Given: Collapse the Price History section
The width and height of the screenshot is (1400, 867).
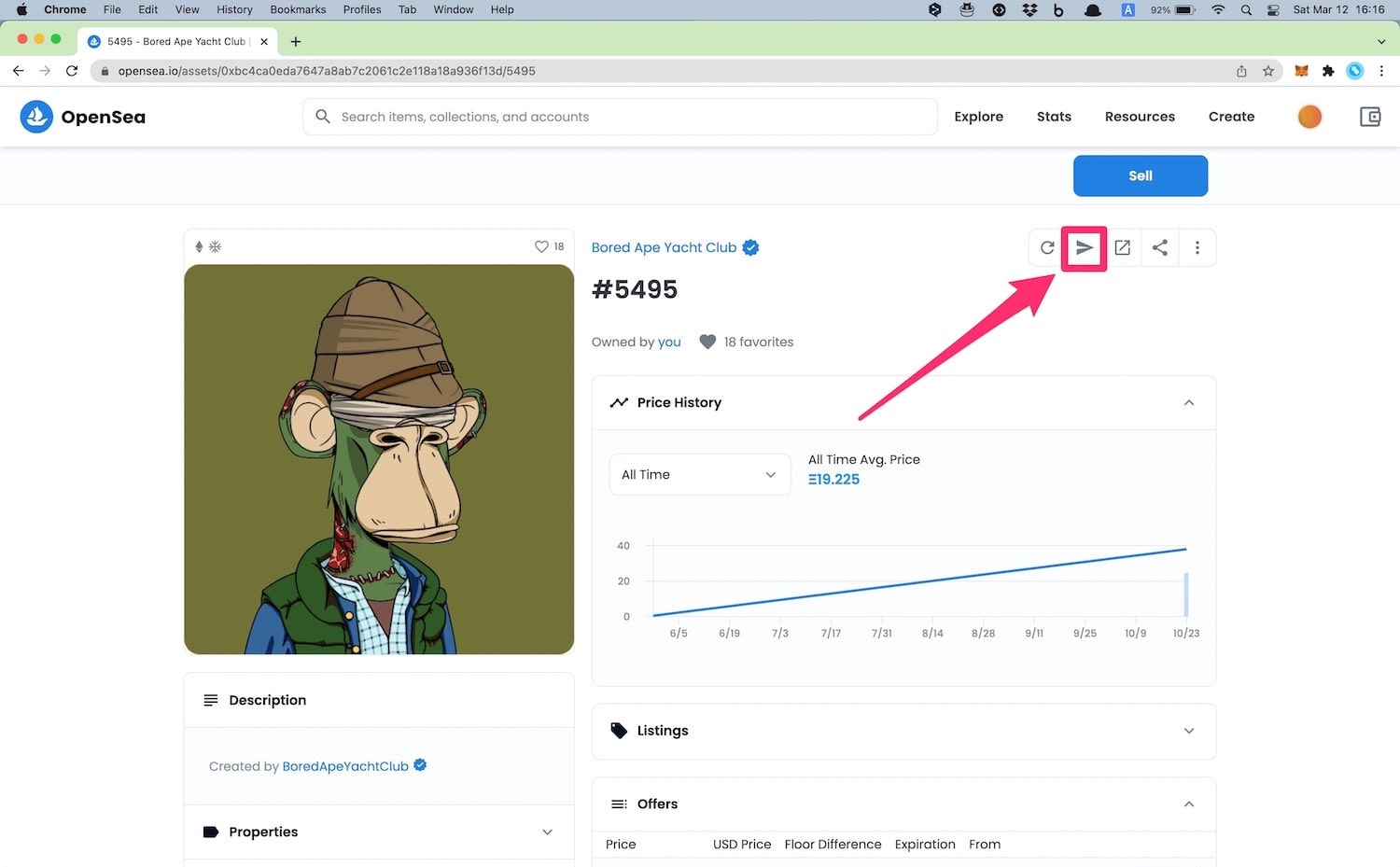Looking at the screenshot, I should 1189,402.
